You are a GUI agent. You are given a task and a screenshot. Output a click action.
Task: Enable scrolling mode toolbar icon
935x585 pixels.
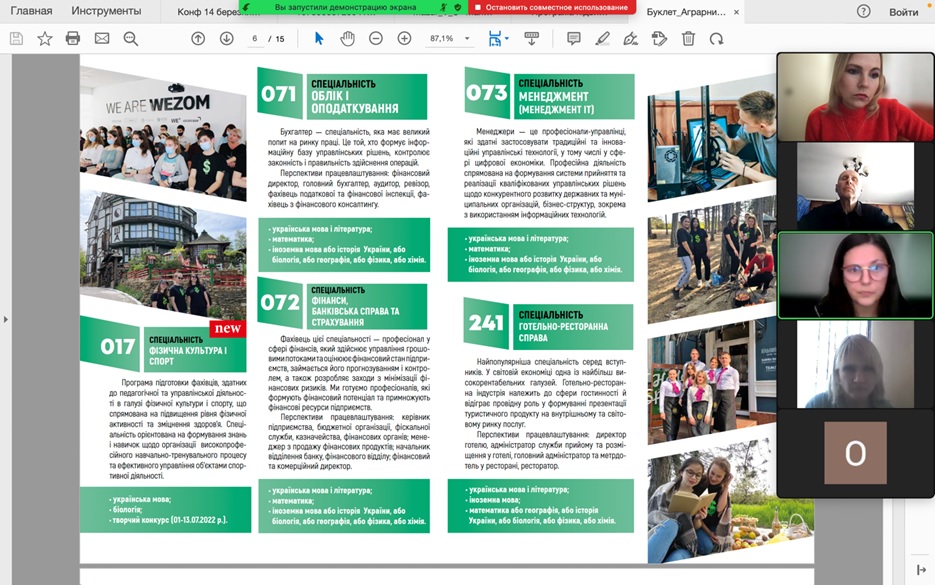[531, 39]
